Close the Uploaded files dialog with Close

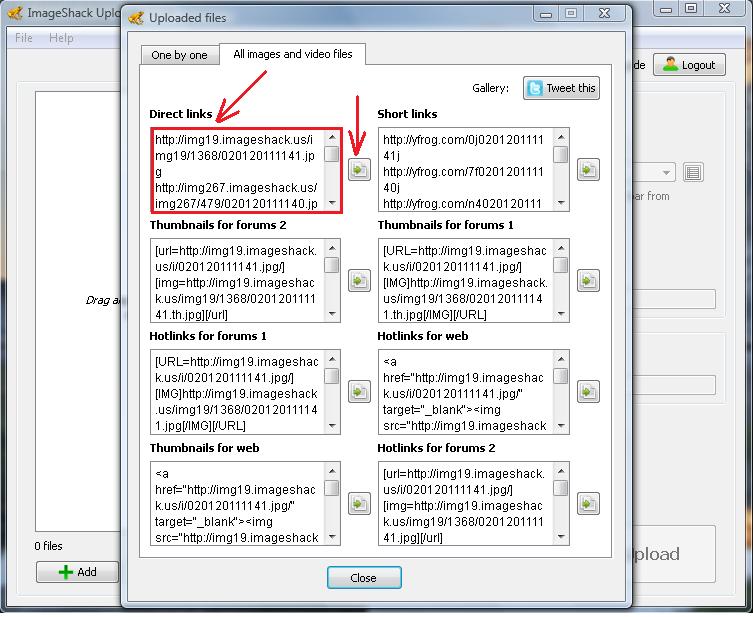point(364,578)
